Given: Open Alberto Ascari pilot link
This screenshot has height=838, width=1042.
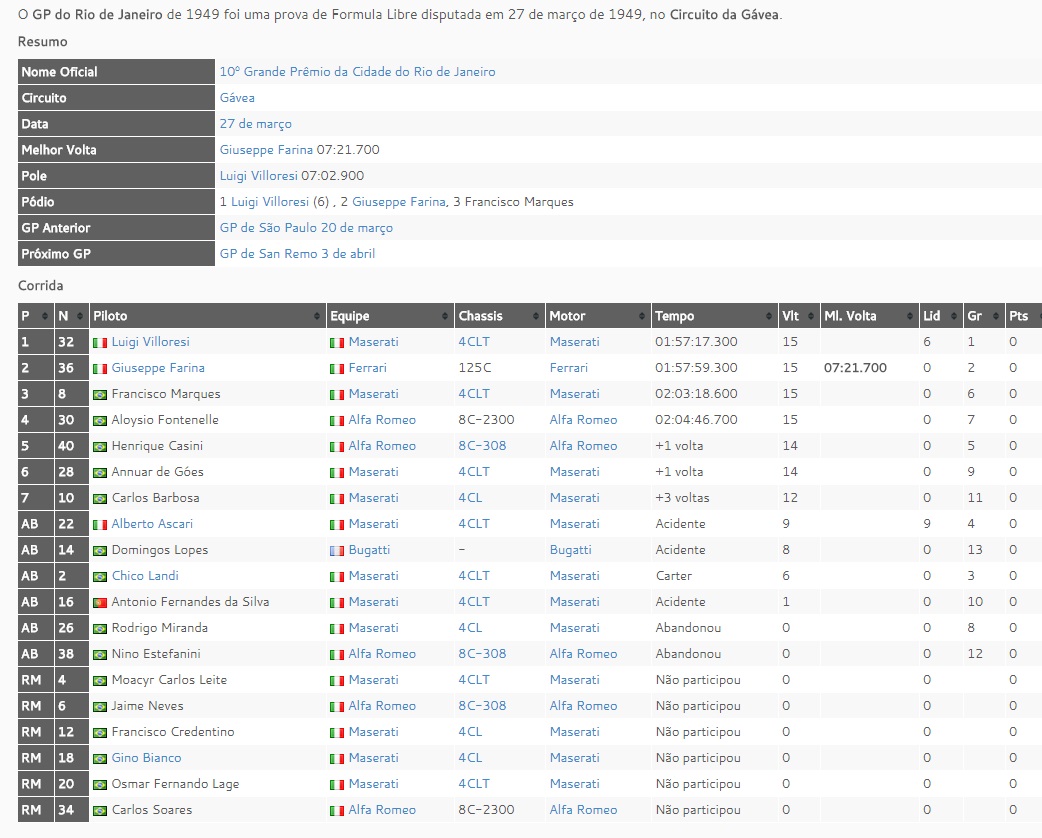Looking at the screenshot, I should 152,524.
